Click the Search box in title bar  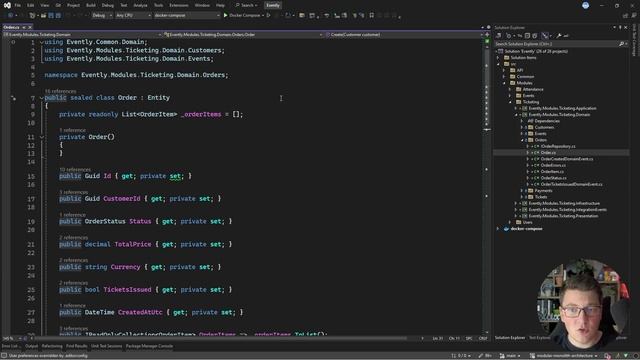(246, 5)
